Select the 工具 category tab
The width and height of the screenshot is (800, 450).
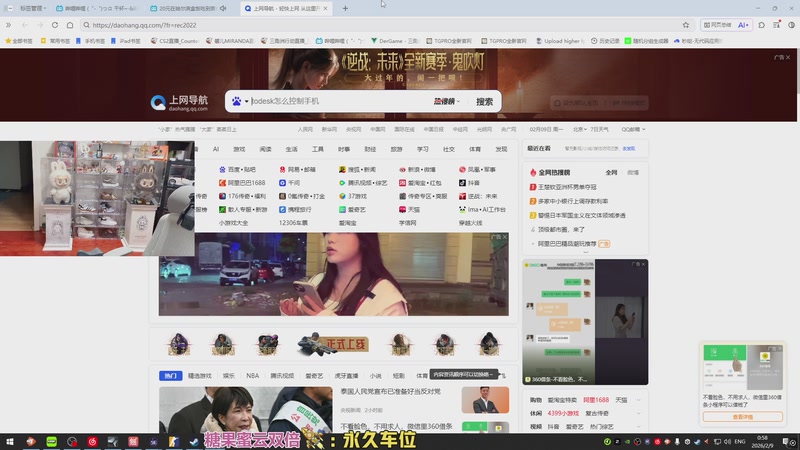pos(318,149)
